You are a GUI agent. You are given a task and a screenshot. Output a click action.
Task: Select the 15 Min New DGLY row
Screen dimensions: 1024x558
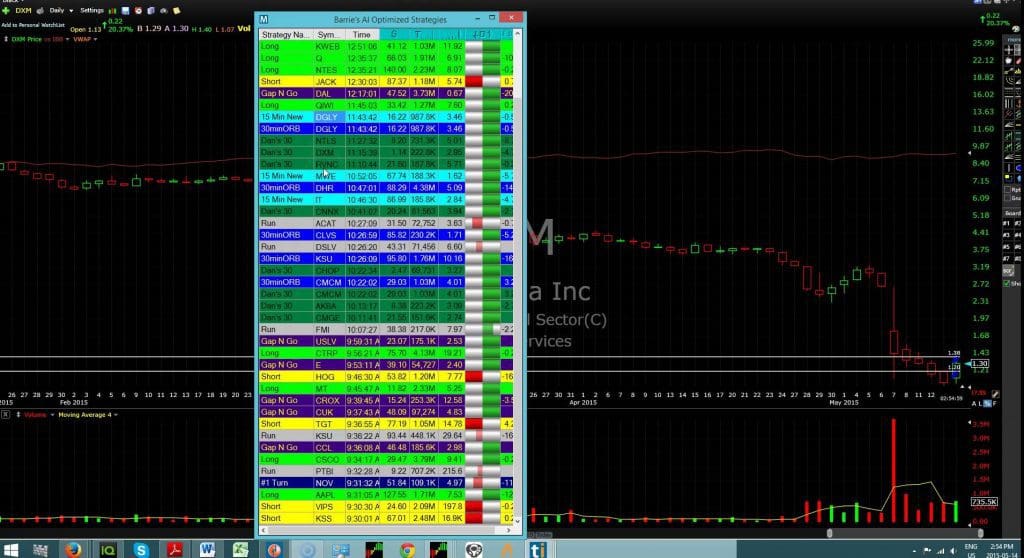(x=386, y=117)
